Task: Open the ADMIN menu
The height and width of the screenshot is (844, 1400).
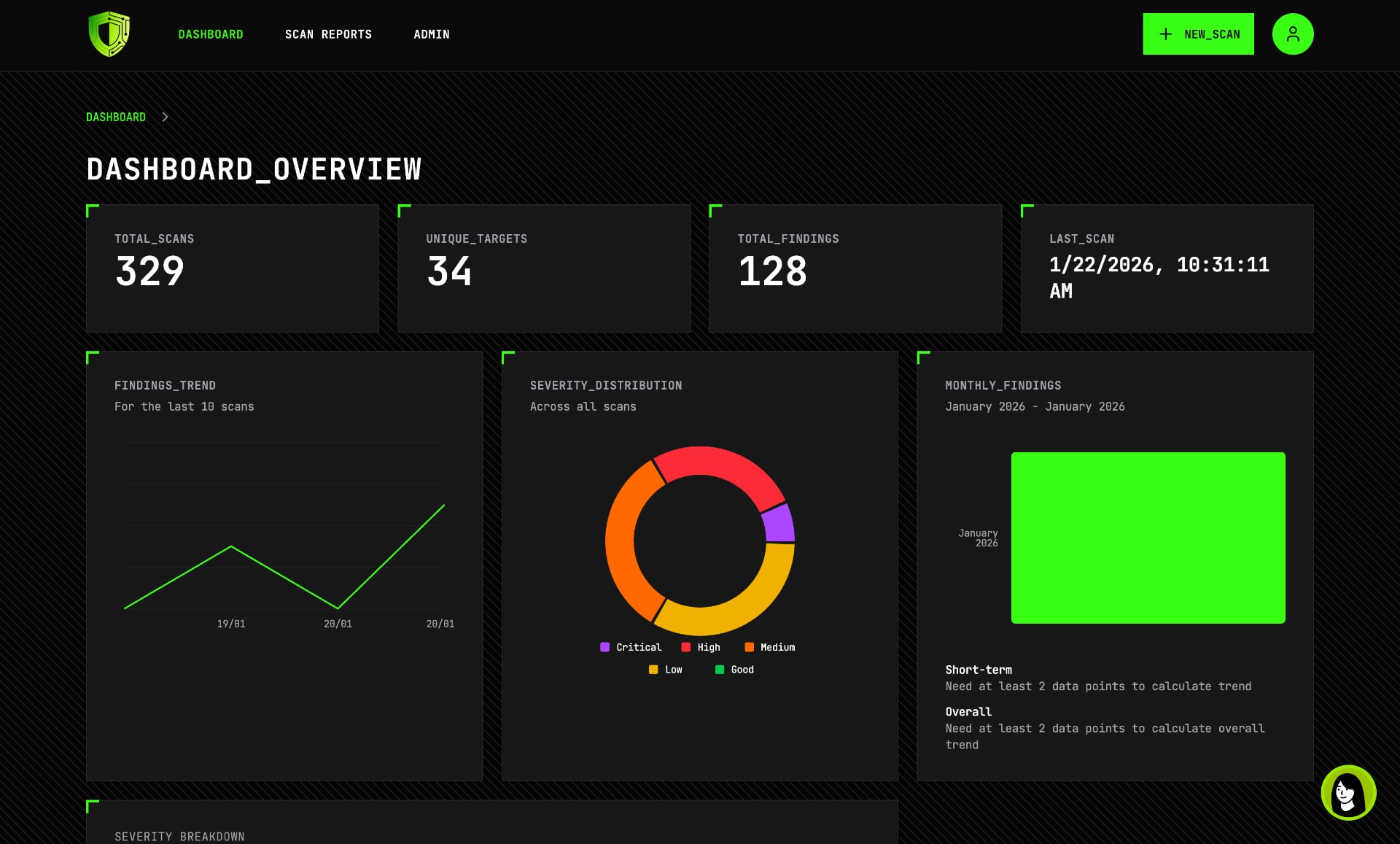Action: click(431, 34)
